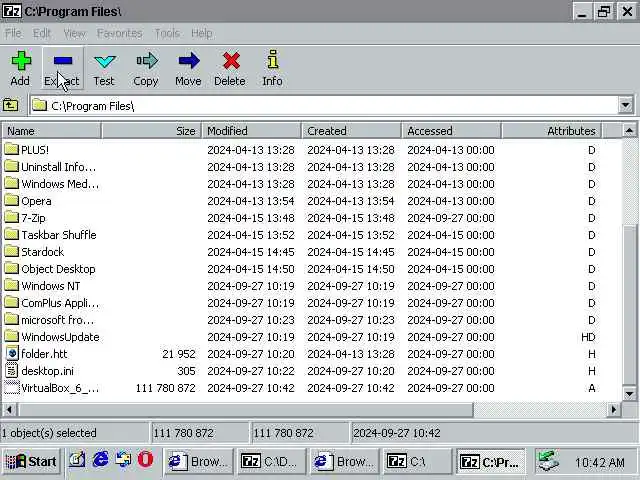640x480 pixels.
Task: Select the Taskbar Shuffle folder name
Action: pos(59,235)
